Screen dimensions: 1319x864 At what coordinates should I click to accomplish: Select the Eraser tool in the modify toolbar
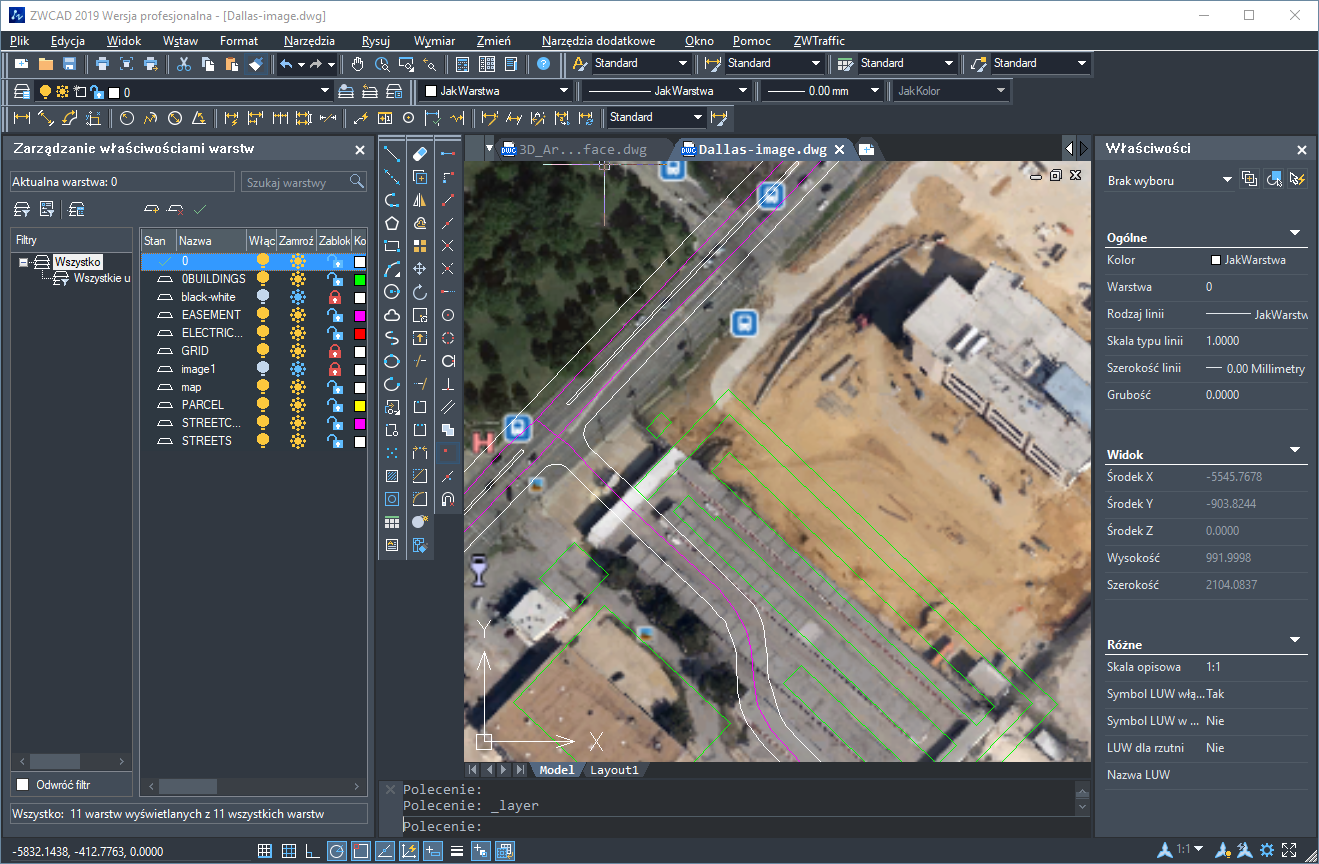pos(420,153)
